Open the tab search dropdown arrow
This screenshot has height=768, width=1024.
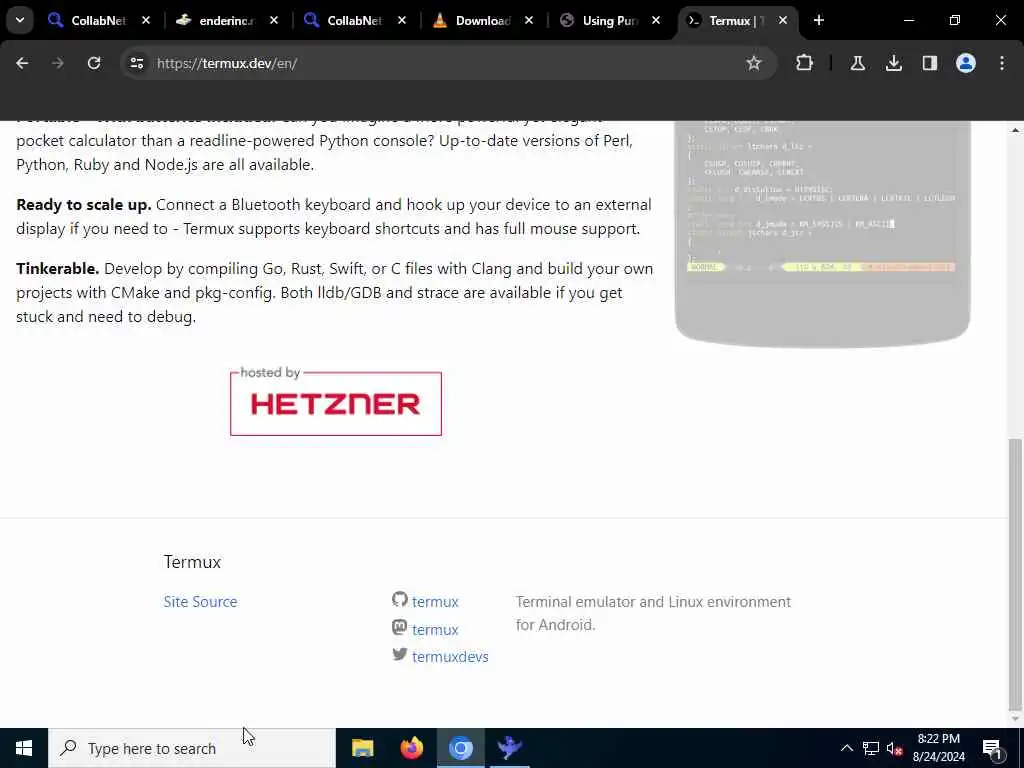click(x=20, y=20)
